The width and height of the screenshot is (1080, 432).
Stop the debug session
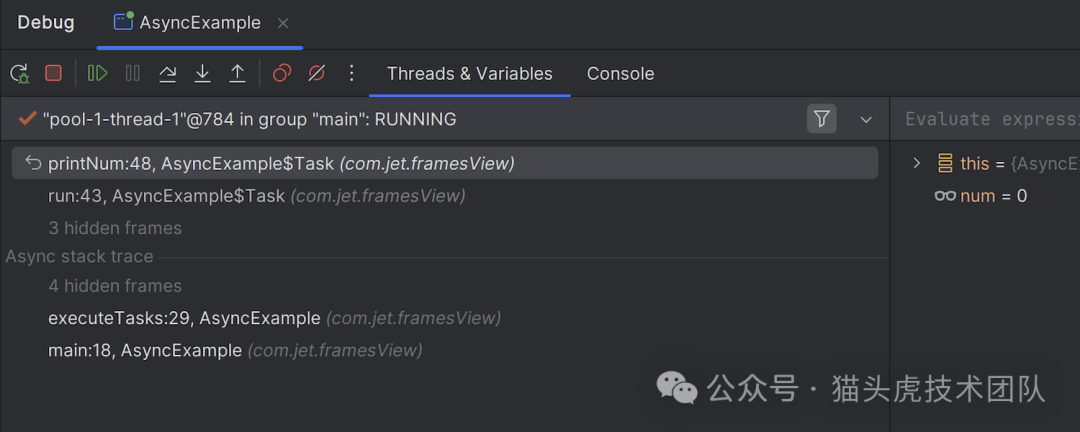[x=54, y=73]
